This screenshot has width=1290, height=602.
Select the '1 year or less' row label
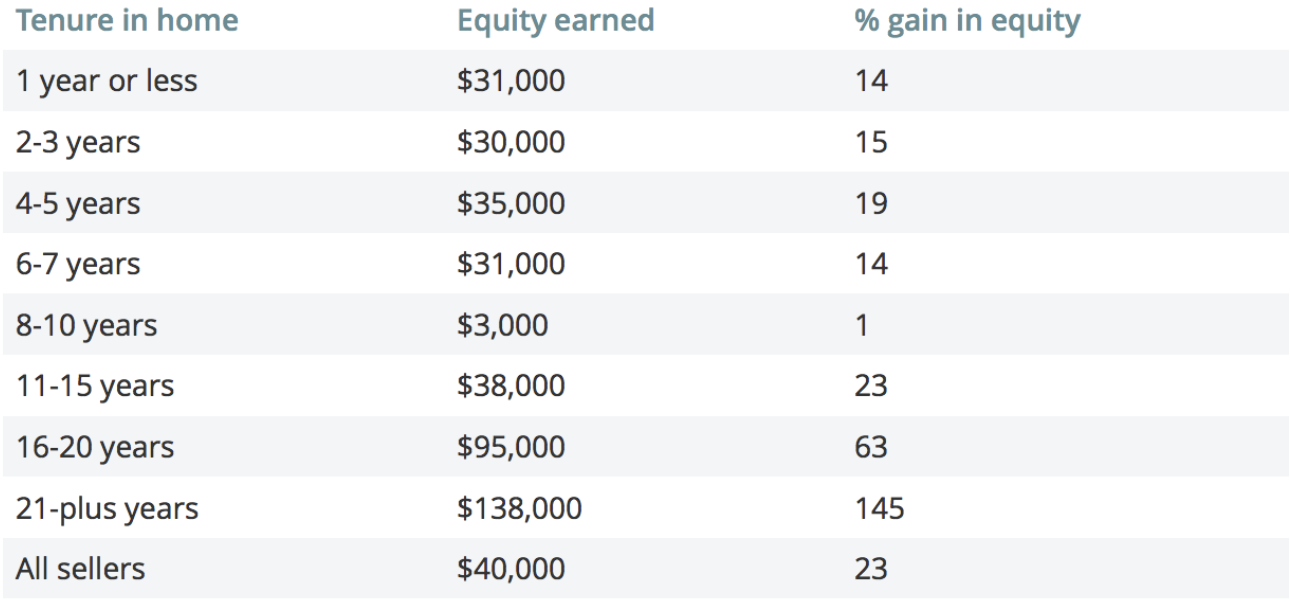(x=106, y=81)
